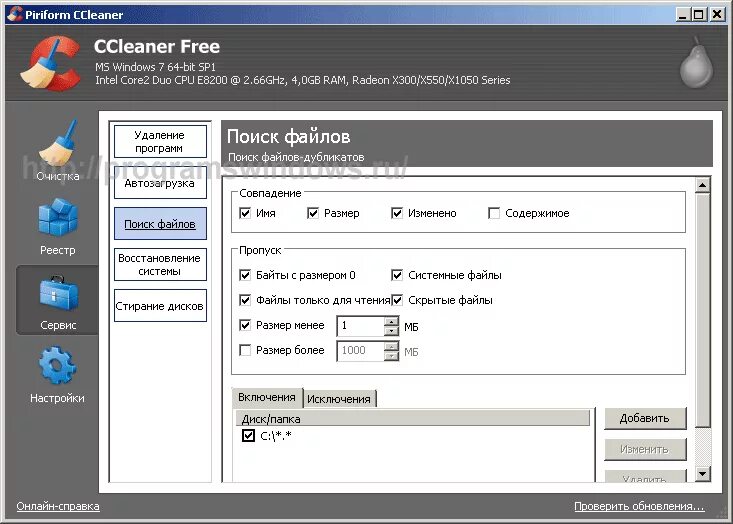Switch to the Исключения tab
Viewport: 733px width, 524px height.
click(x=339, y=399)
